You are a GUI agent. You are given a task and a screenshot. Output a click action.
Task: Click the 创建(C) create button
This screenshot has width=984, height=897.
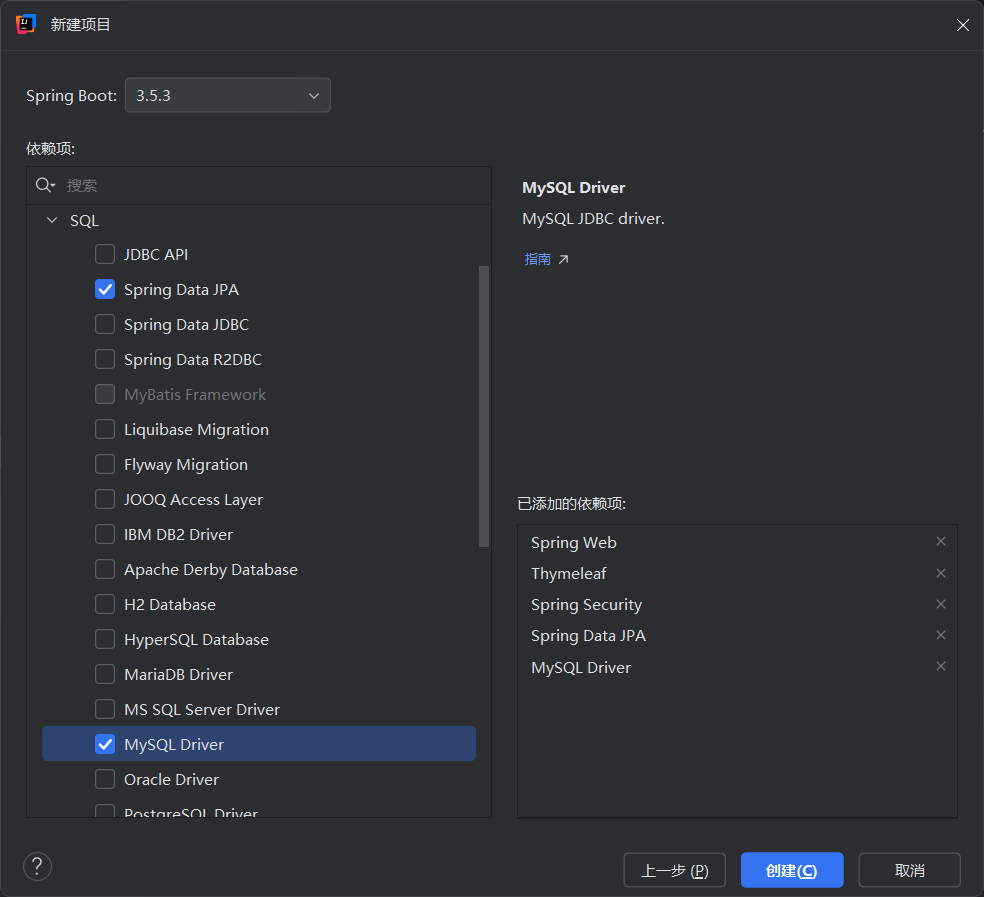click(792, 870)
